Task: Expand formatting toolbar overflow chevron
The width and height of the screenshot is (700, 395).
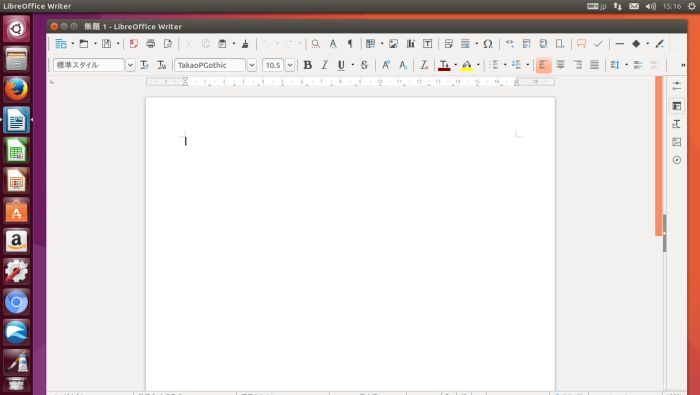Action: tap(683, 65)
